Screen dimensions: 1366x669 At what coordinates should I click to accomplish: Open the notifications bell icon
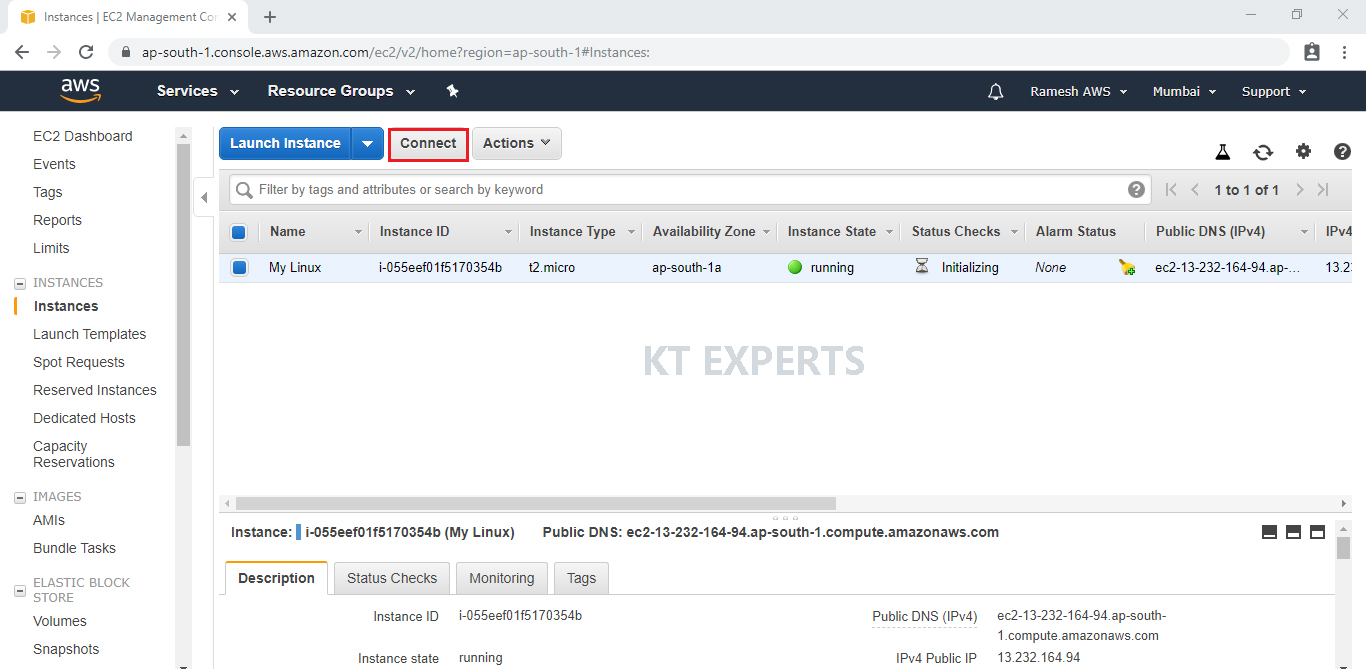(x=995, y=92)
